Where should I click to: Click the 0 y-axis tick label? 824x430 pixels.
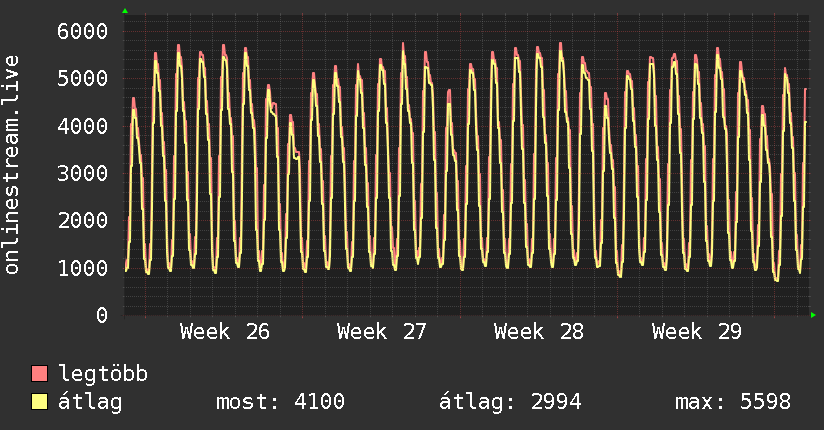tap(102, 315)
